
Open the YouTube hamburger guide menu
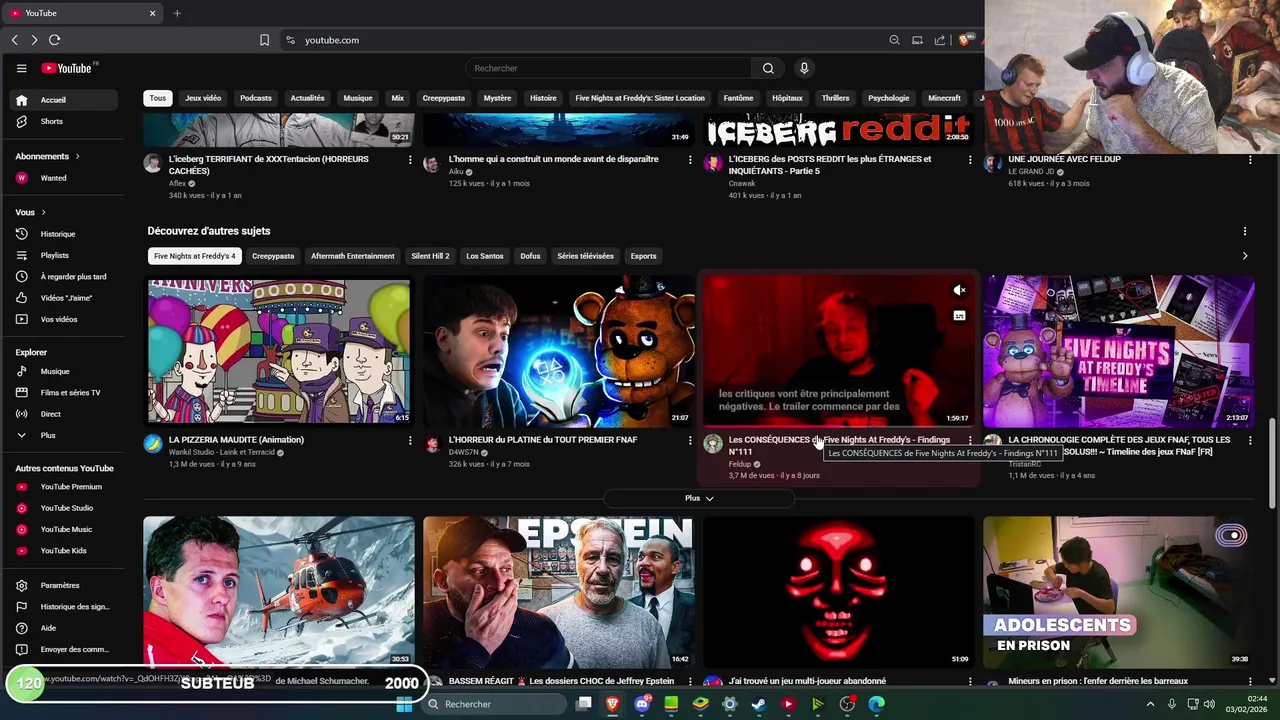[21, 68]
